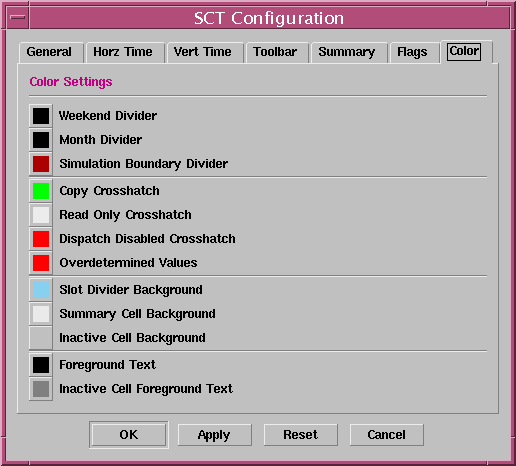Viewport: 516px width, 466px height.
Task: Change the Summary Cell Background color
Action: pos(41,314)
